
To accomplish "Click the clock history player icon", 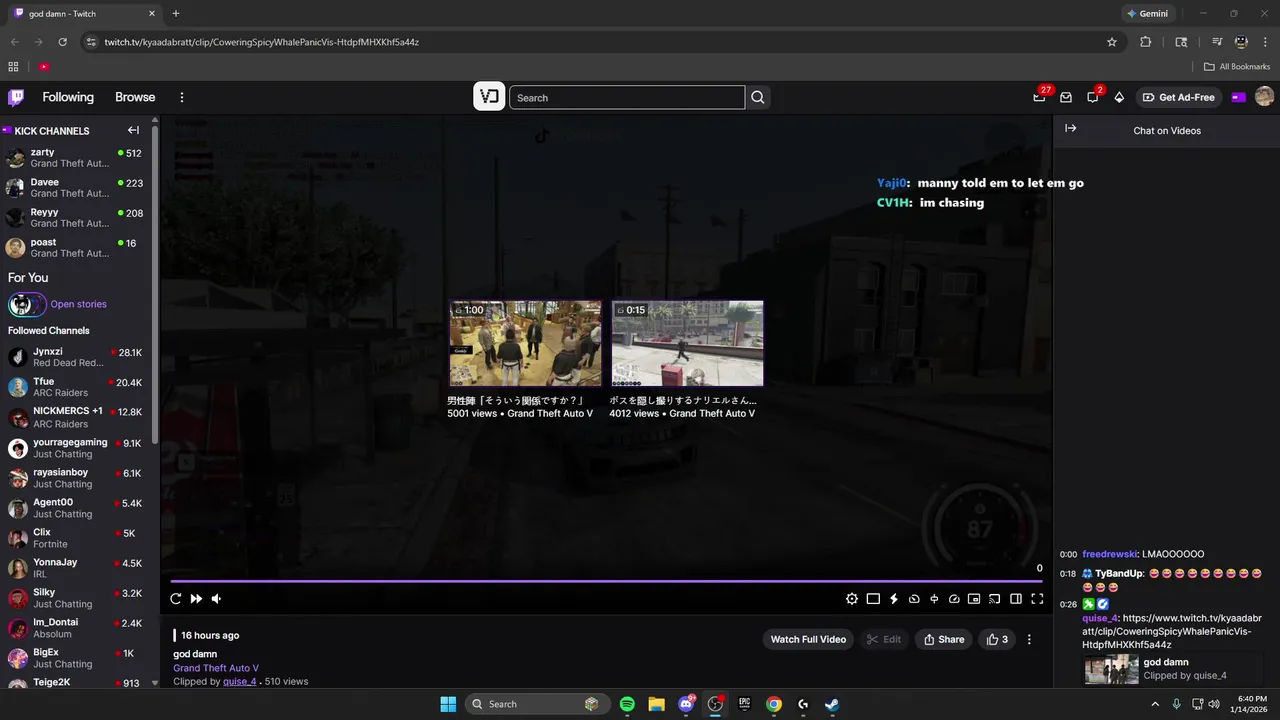I will (x=914, y=599).
